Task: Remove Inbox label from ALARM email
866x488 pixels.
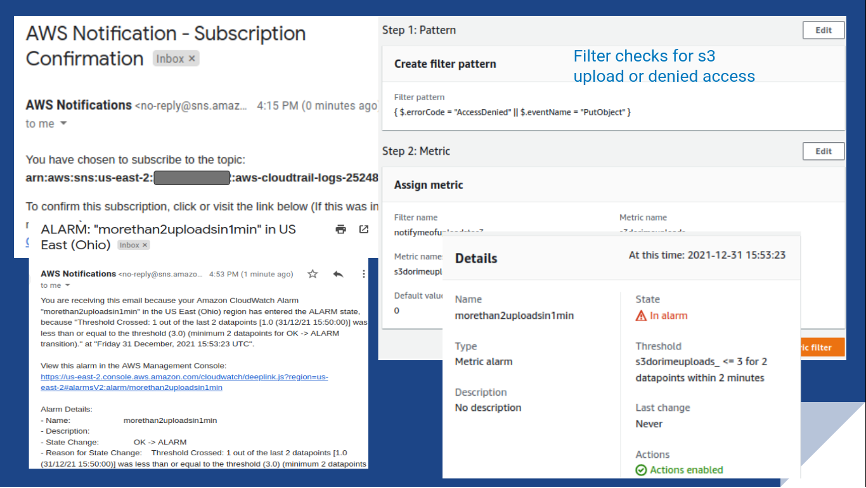Action: [x=145, y=245]
